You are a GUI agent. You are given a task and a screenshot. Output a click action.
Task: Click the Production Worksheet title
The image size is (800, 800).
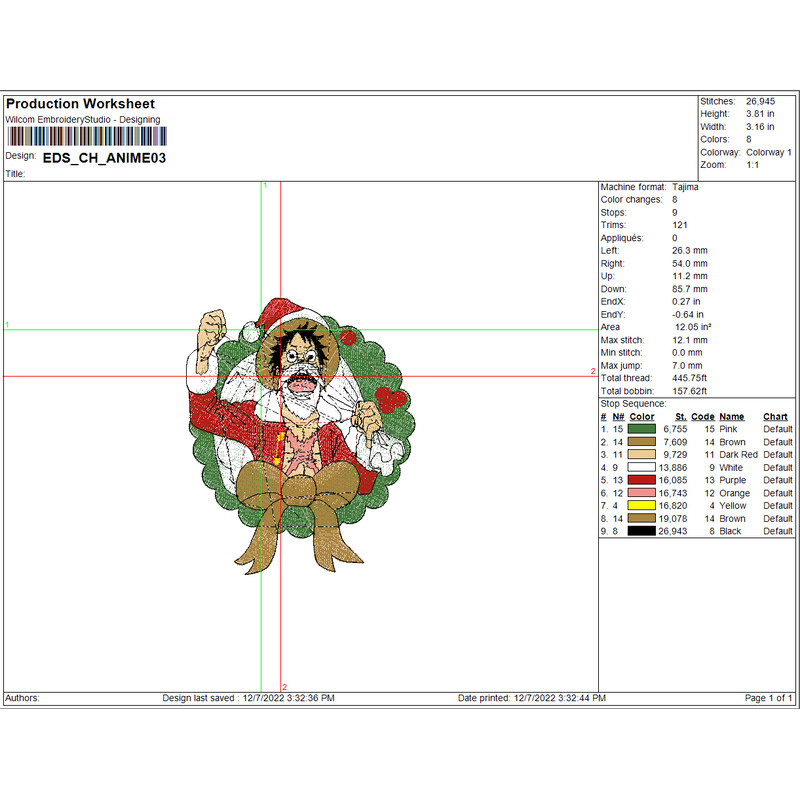pyautogui.click(x=80, y=104)
